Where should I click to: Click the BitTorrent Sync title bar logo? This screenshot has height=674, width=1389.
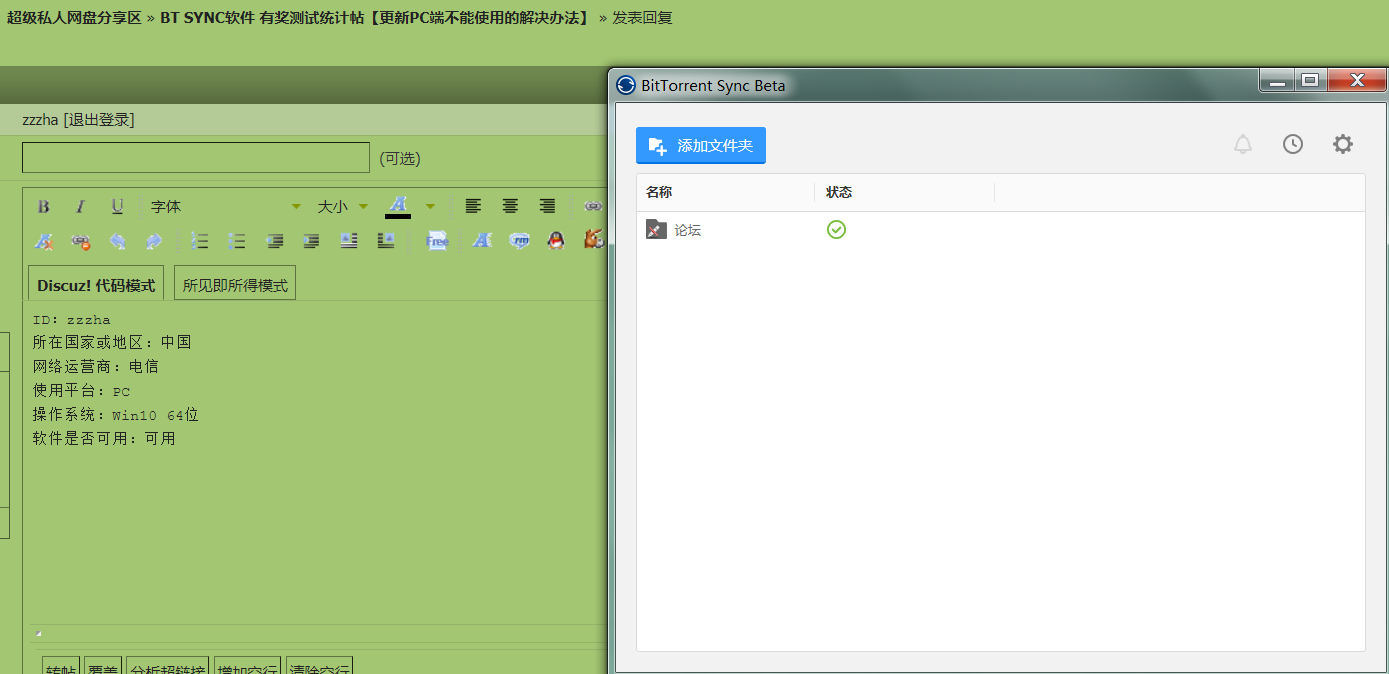[x=626, y=85]
